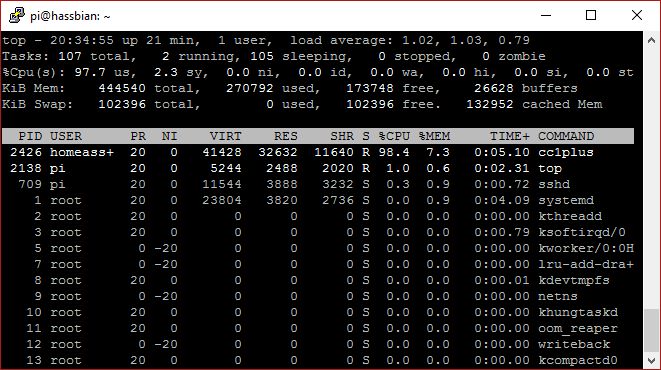Click the 105 sleeping tasks value
The height and width of the screenshot is (370, 661).
point(262,56)
